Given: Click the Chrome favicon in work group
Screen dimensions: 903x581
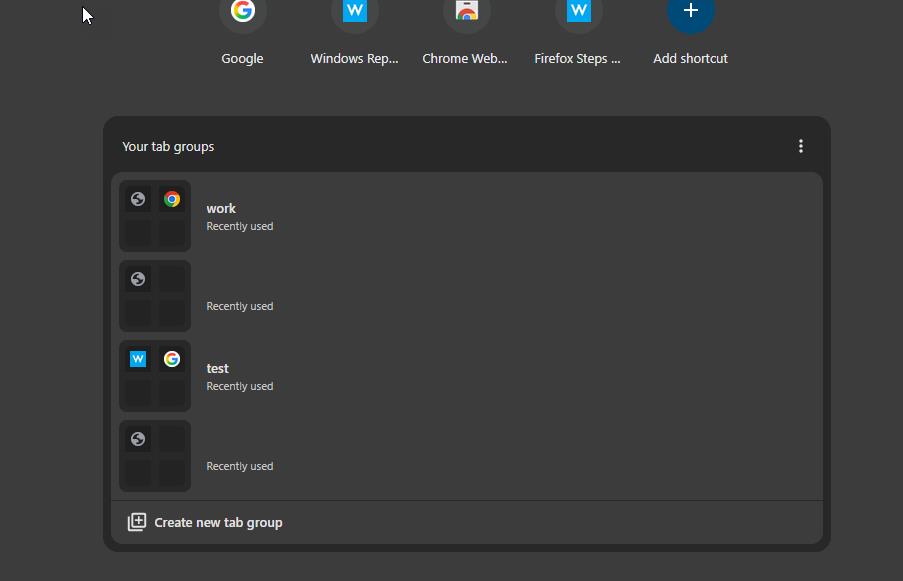Looking at the screenshot, I should (172, 199).
